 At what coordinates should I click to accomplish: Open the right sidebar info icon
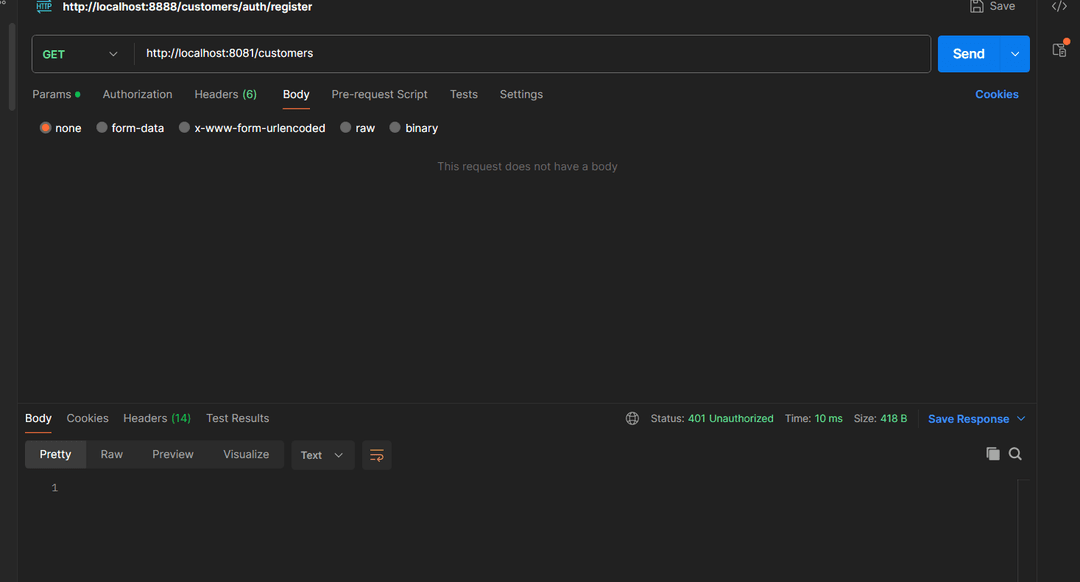point(1059,49)
